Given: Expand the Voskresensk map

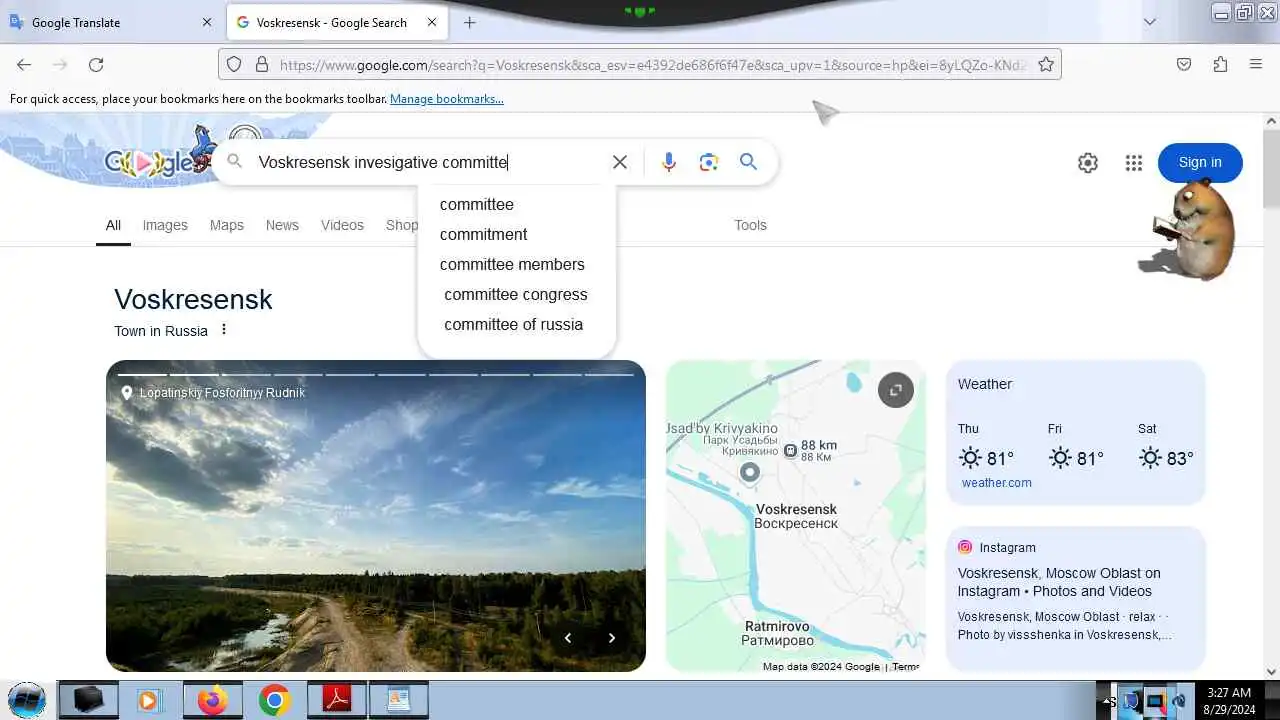Looking at the screenshot, I should tap(896, 390).
